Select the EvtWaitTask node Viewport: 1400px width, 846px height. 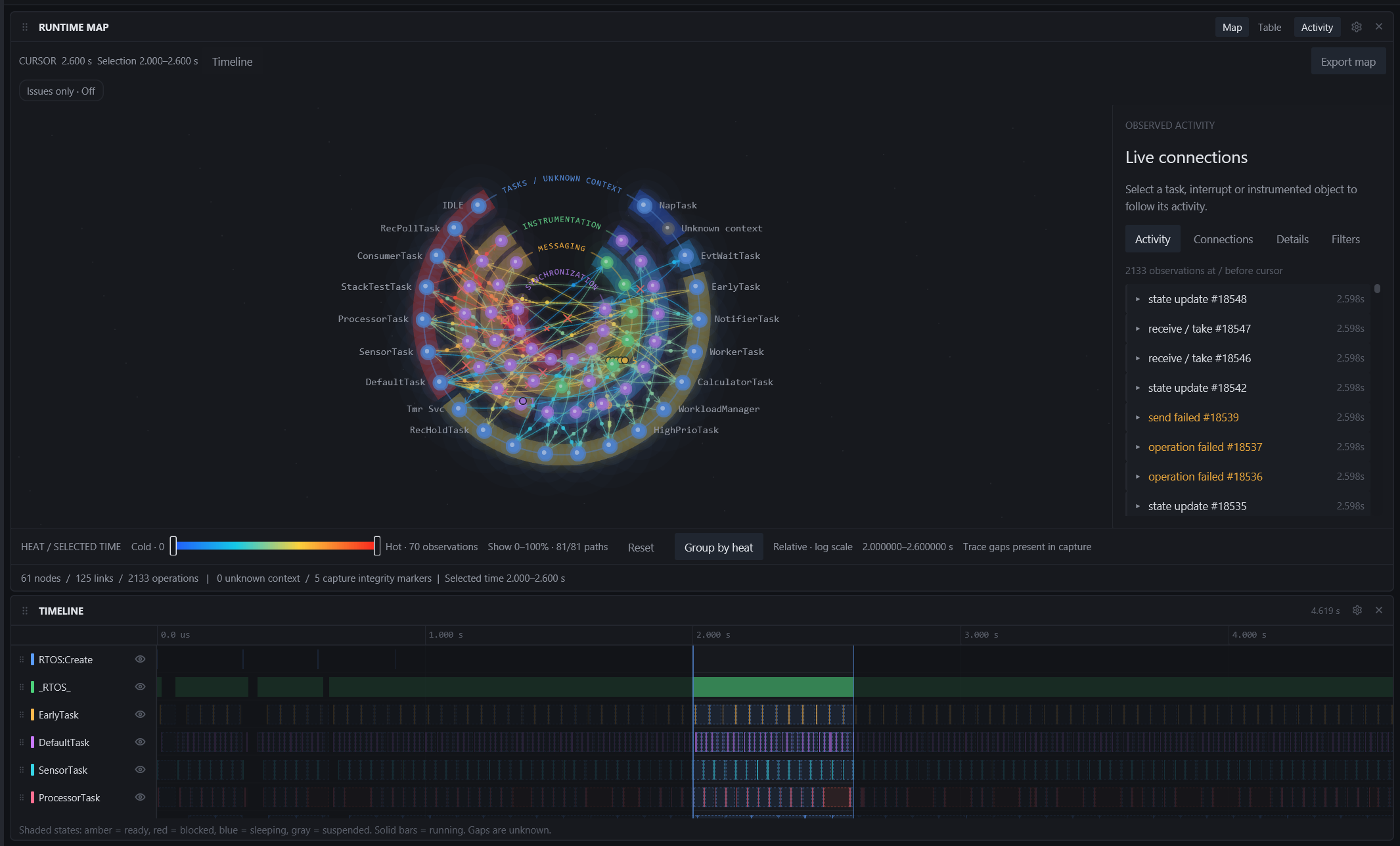click(685, 256)
